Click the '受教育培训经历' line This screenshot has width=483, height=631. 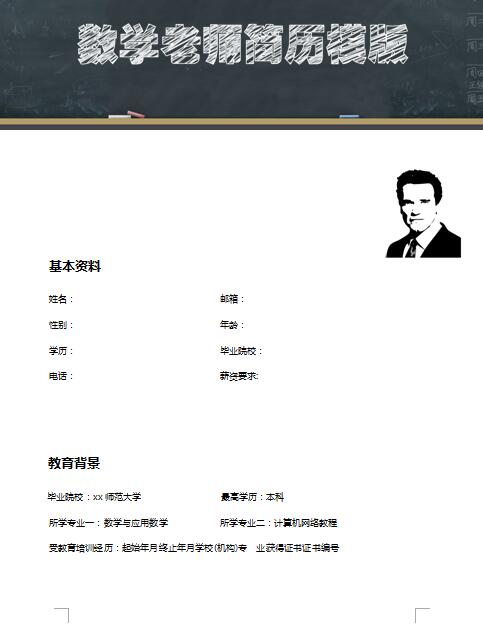[x=194, y=548]
